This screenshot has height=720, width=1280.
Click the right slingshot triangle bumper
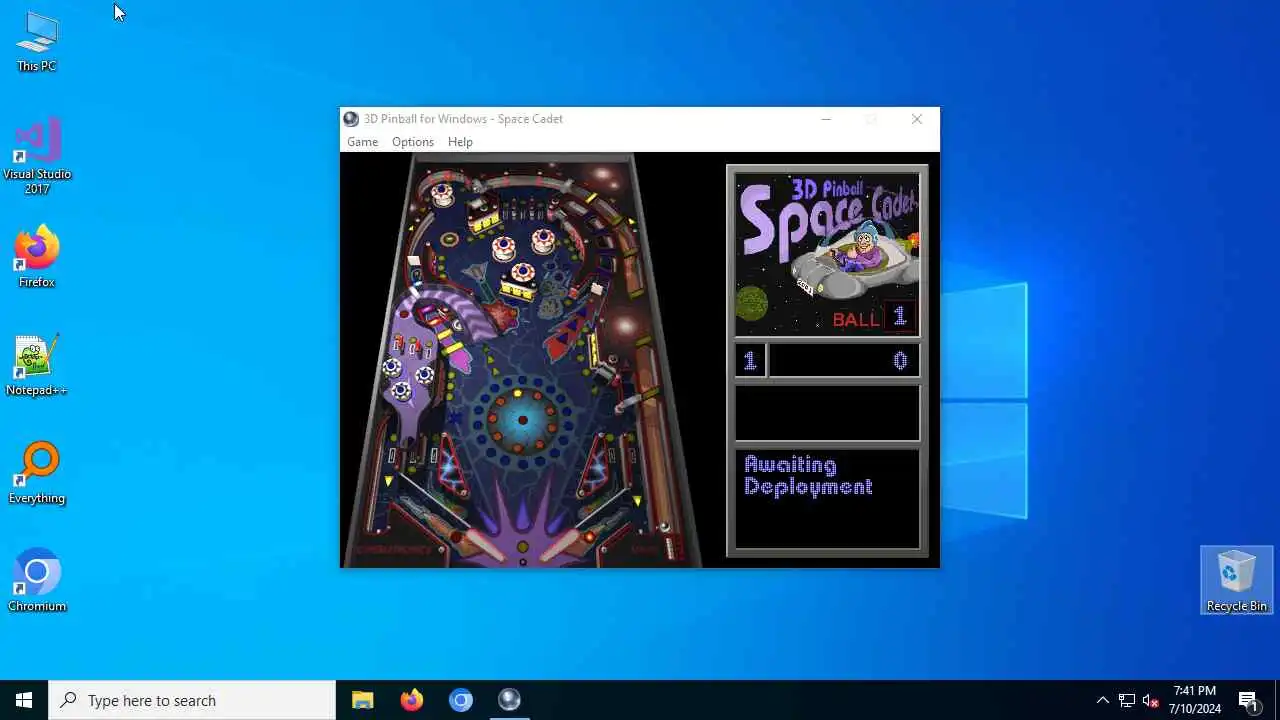[x=594, y=467]
